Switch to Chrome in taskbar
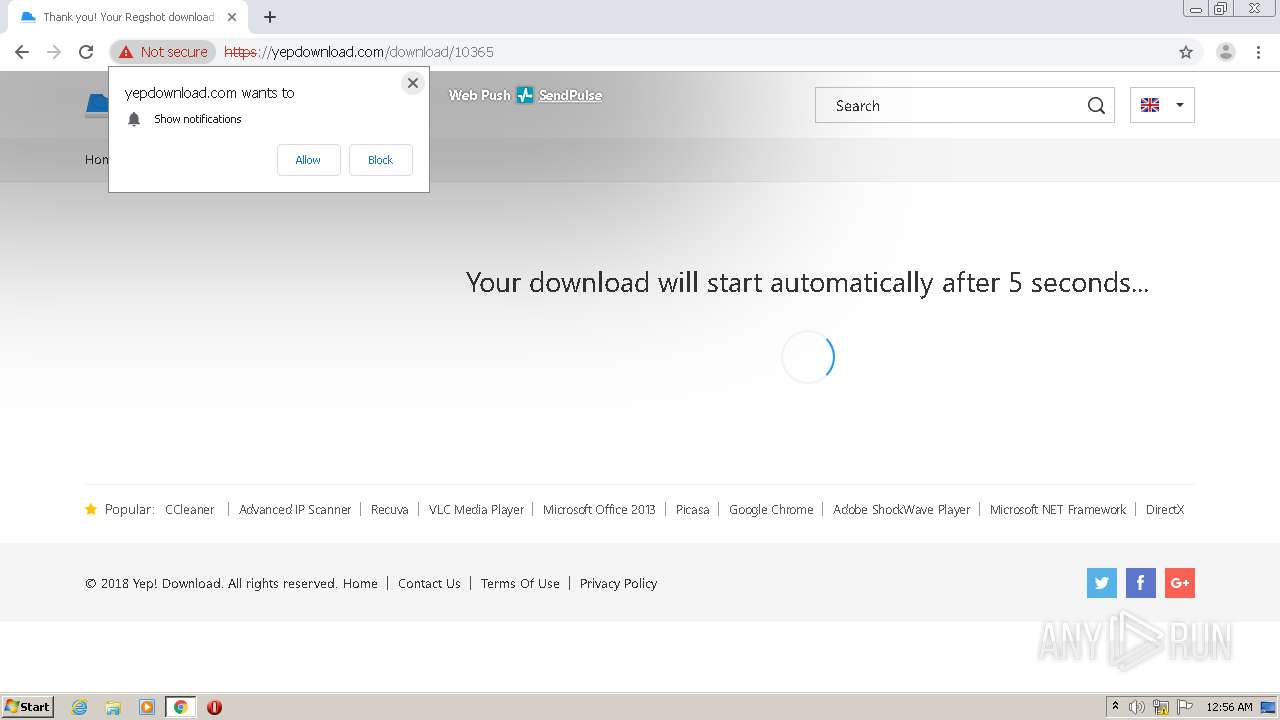This screenshot has width=1280, height=720. (180, 707)
